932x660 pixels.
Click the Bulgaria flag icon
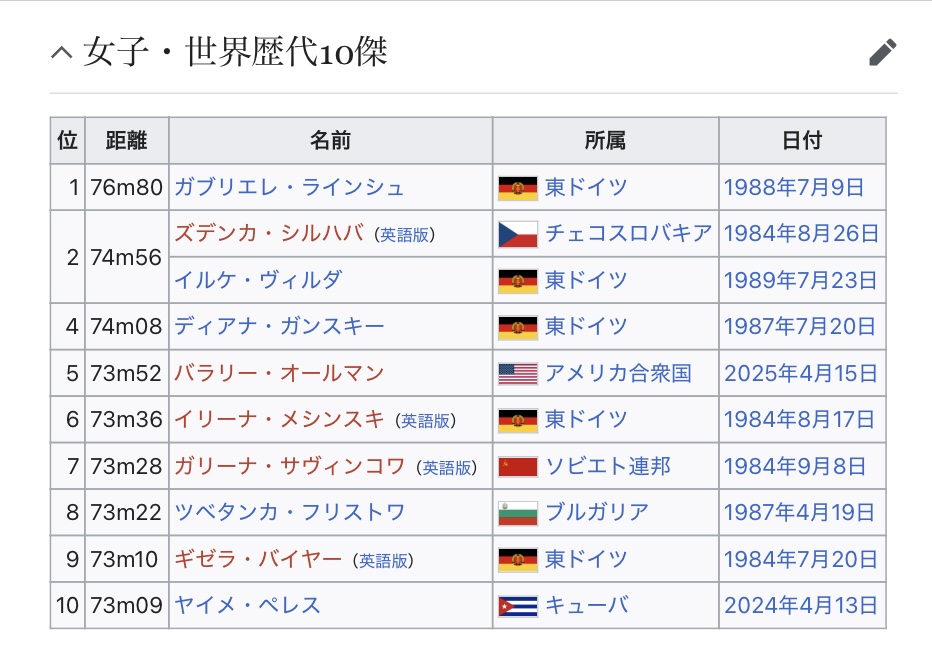tap(517, 513)
